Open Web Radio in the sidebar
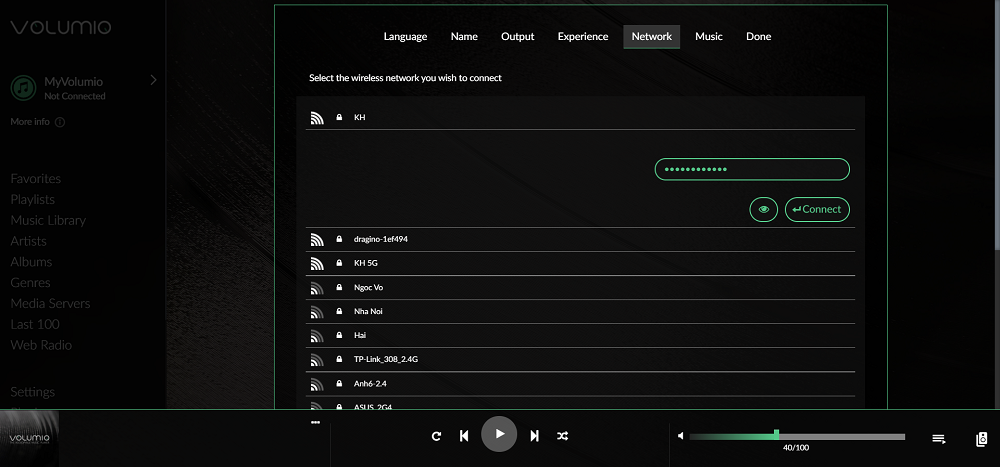 (41, 345)
